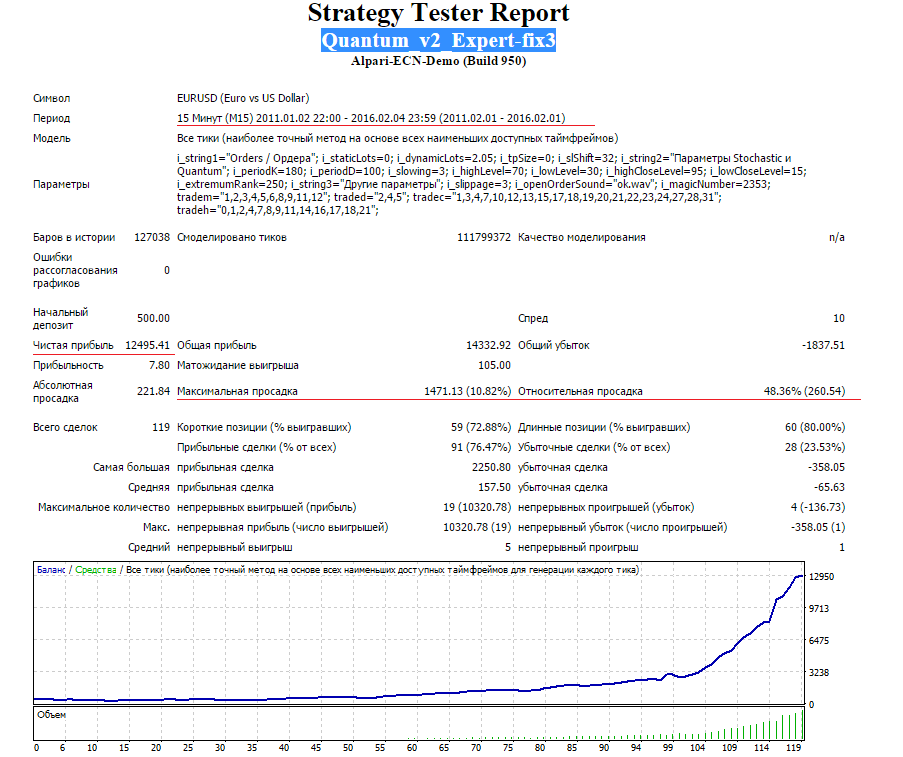Click the modelling quality value 'n/a'
The image size is (903, 757).
pos(837,237)
